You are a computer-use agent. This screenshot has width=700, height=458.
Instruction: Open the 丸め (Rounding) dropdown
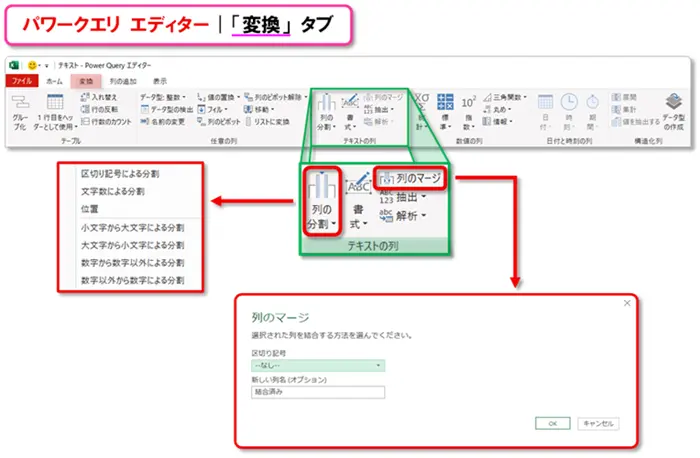tap(497, 109)
